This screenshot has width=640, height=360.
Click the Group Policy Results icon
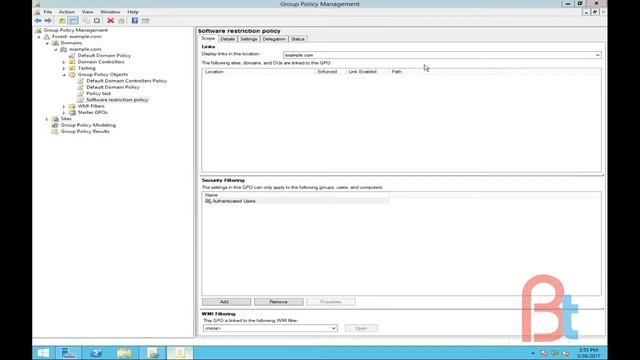coord(55,131)
